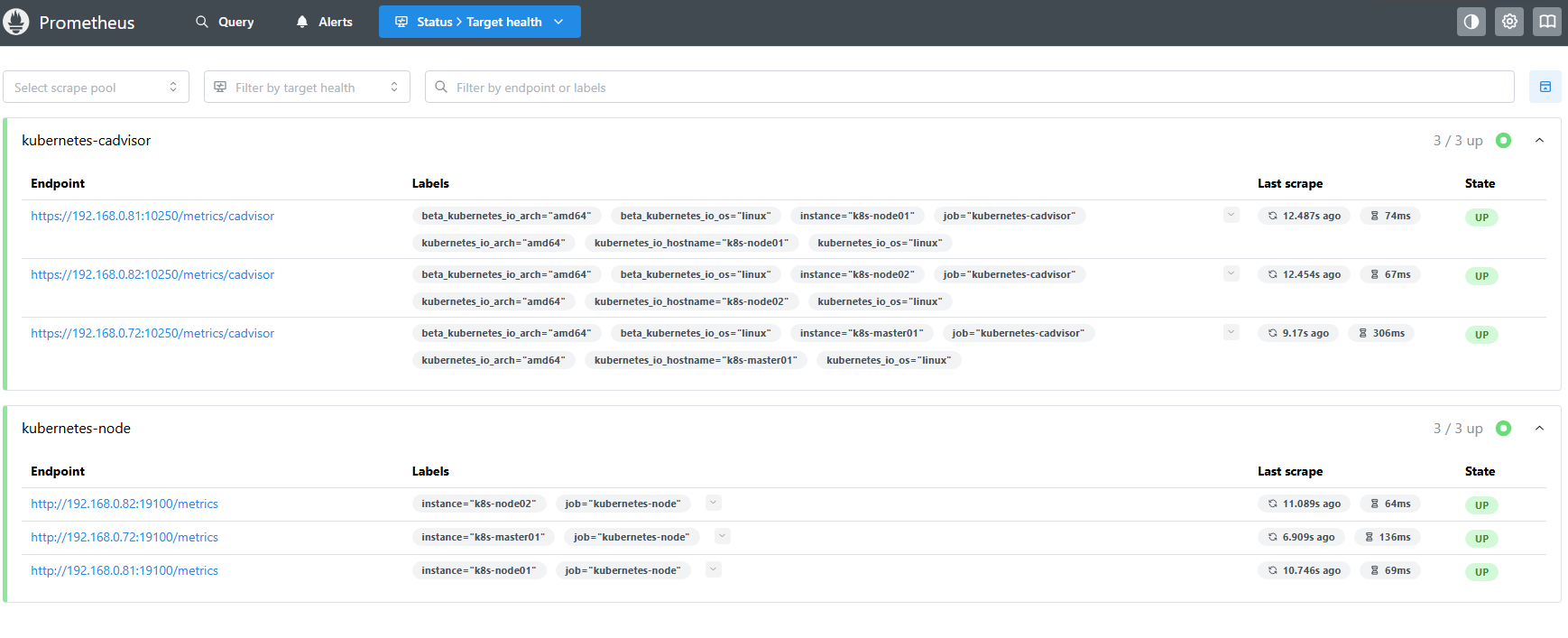
Task: Toggle the light/dark theme icon
Action: 1471,22
